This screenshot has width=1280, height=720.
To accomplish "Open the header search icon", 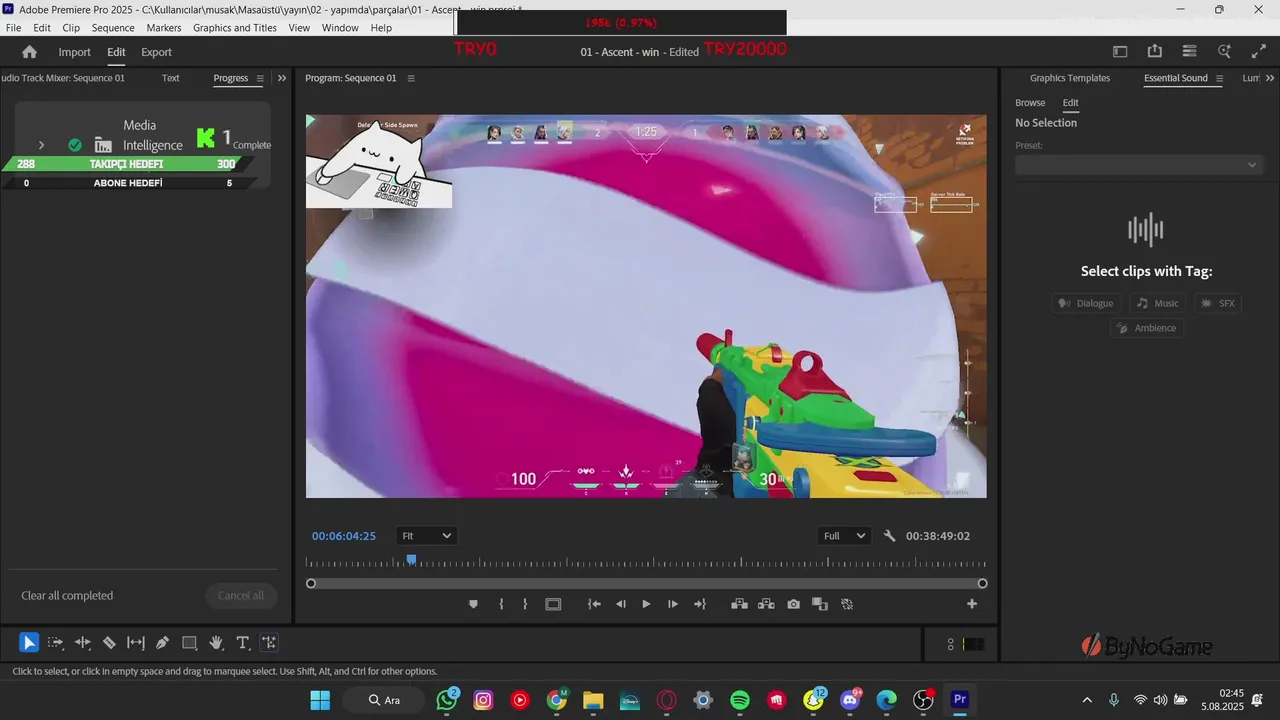I will tap(1224, 52).
